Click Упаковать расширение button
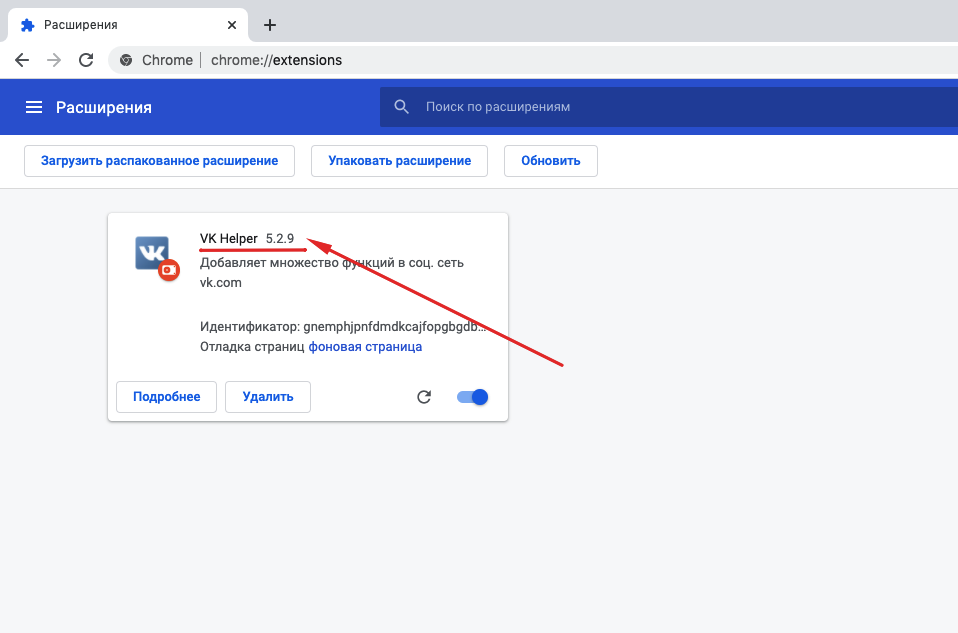The height and width of the screenshot is (633, 958). (400, 161)
